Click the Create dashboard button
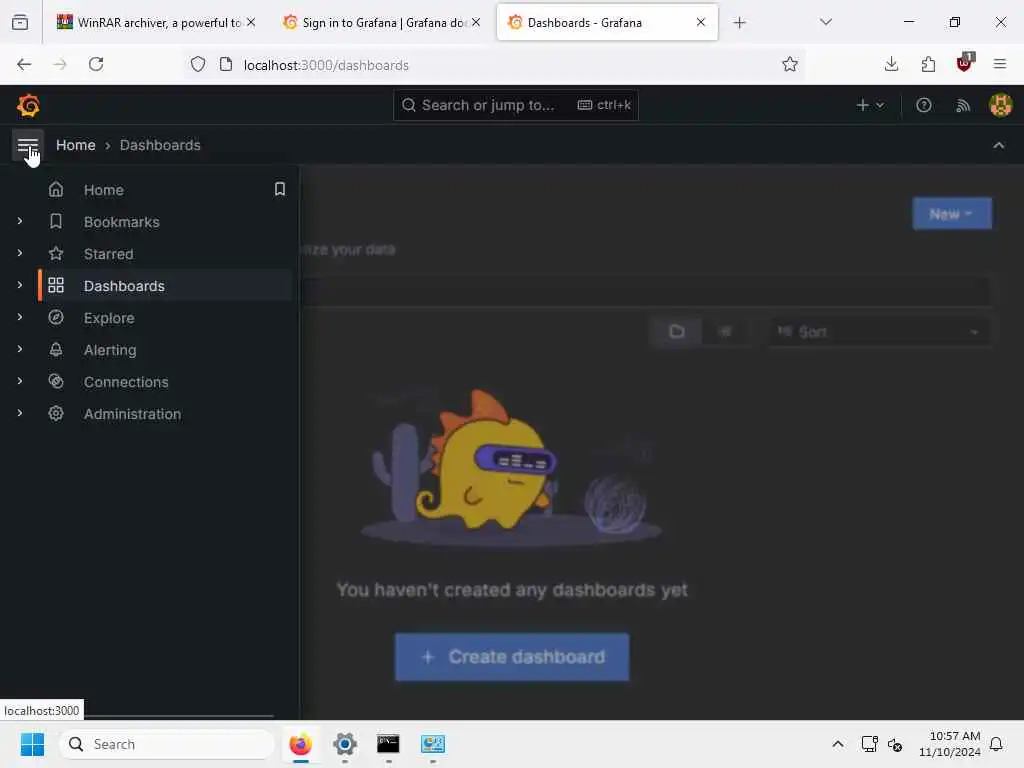The height and width of the screenshot is (768, 1024). pos(512,657)
